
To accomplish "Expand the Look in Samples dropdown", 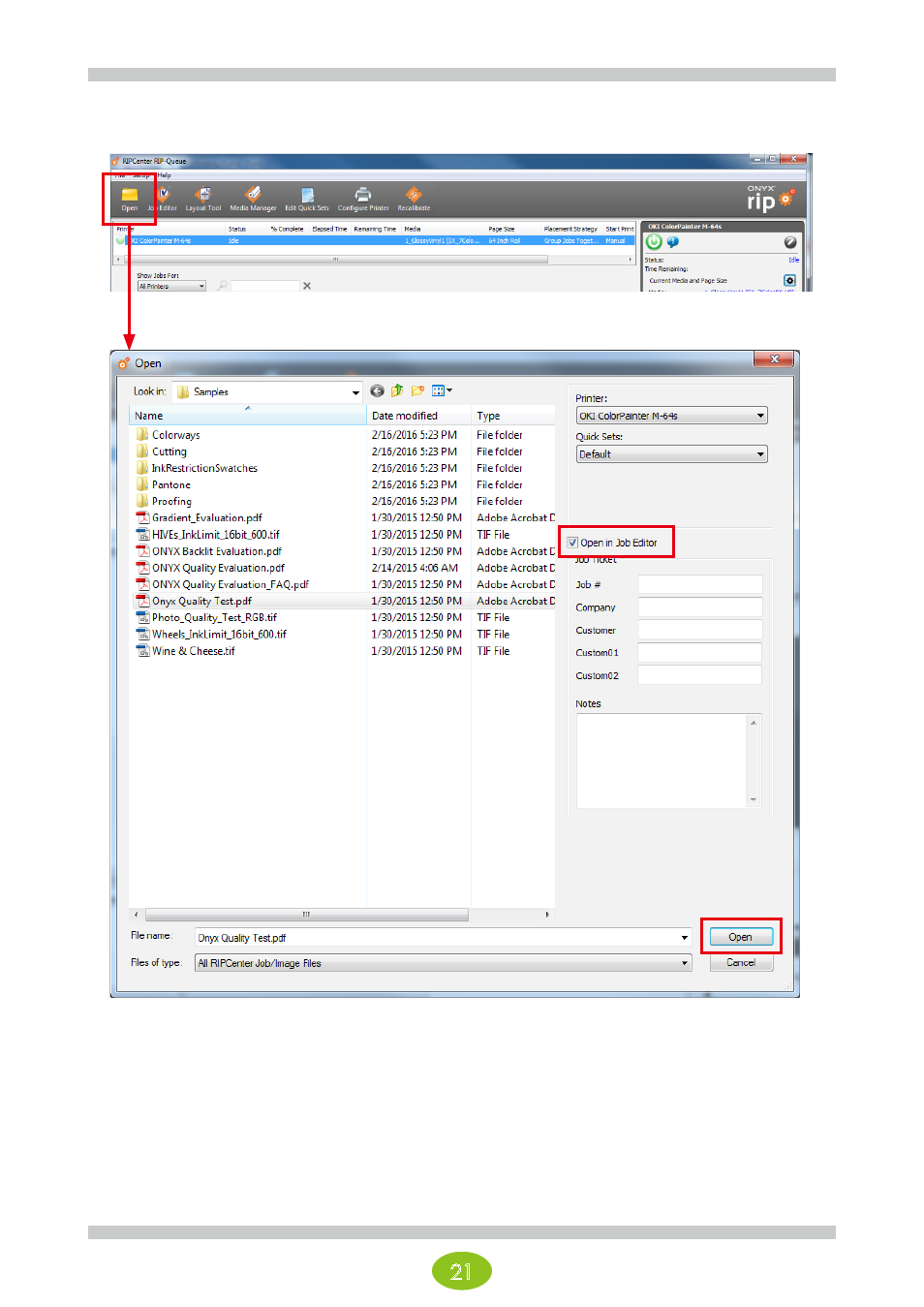I will pyautogui.click(x=355, y=392).
